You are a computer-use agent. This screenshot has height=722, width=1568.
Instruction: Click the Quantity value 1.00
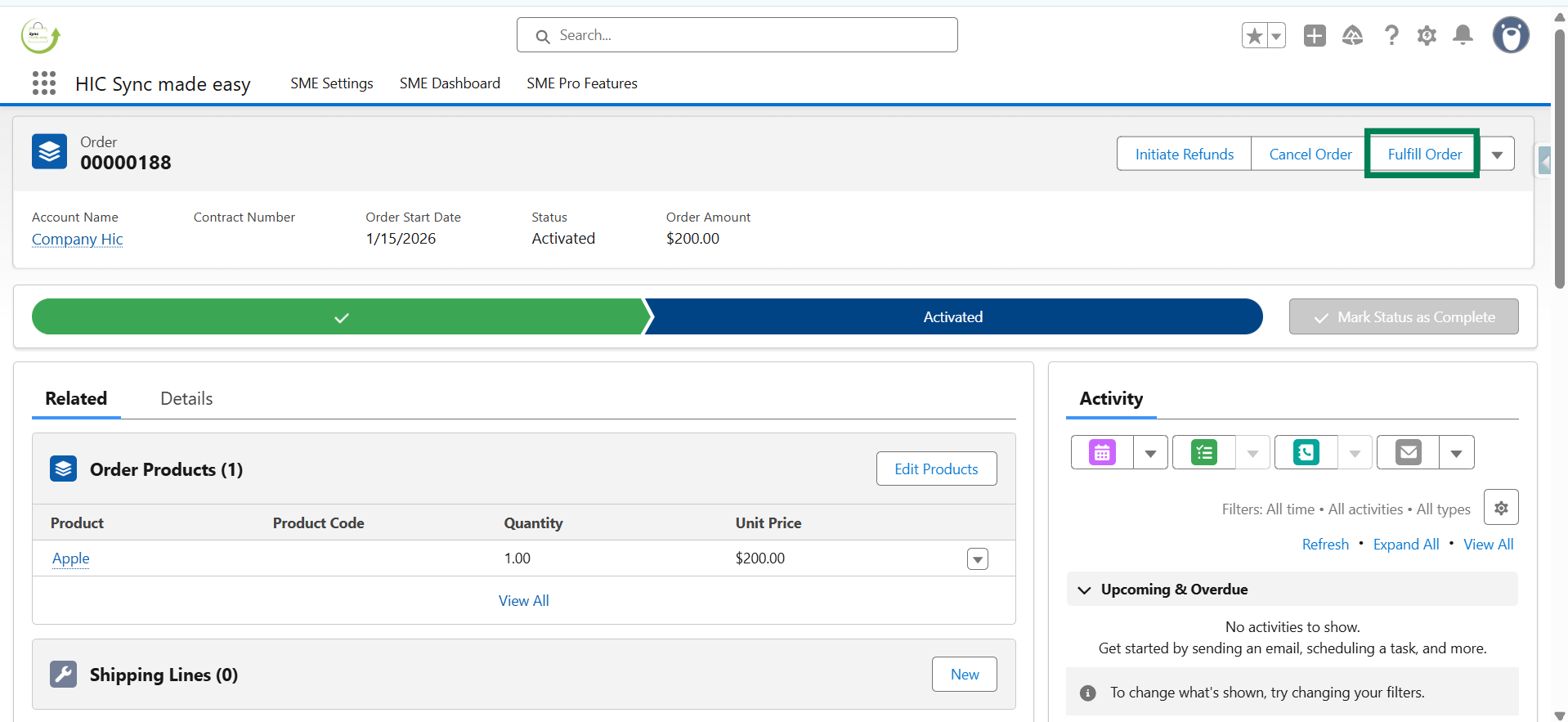click(517, 558)
